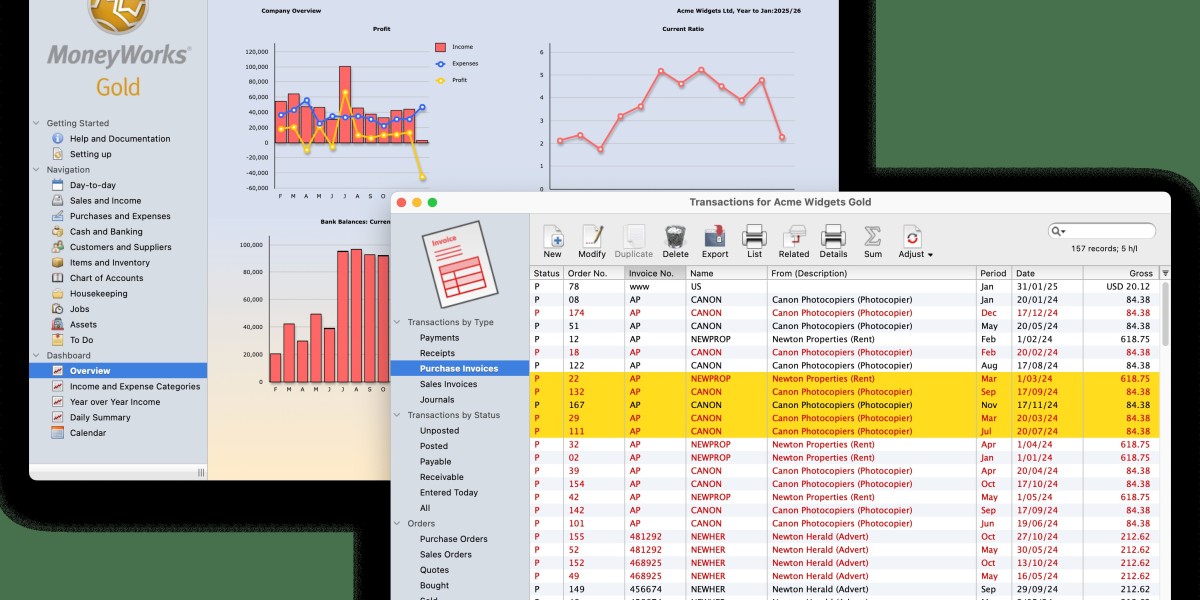Create a New transaction via toolbar
Viewport: 1200px width, 600px height.
553,241
